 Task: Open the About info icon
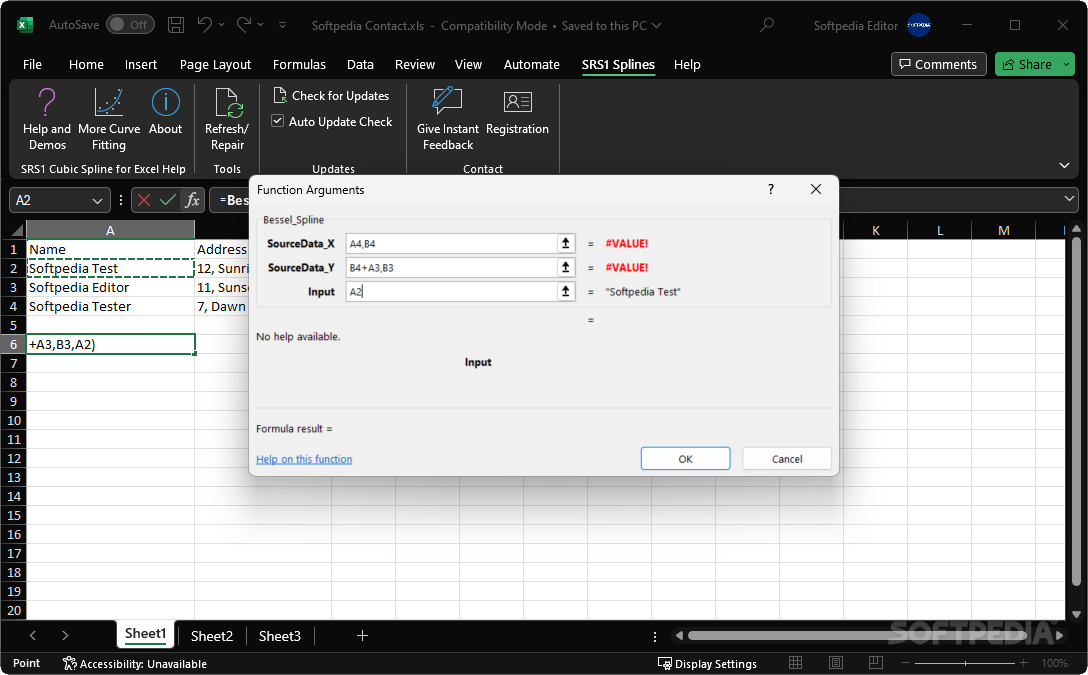165,112
